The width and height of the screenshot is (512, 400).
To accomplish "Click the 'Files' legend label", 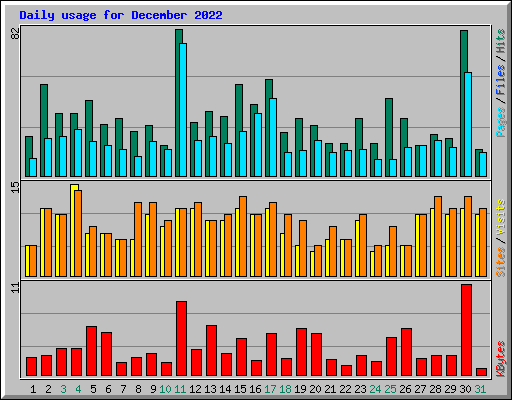I will coord(501,80).
